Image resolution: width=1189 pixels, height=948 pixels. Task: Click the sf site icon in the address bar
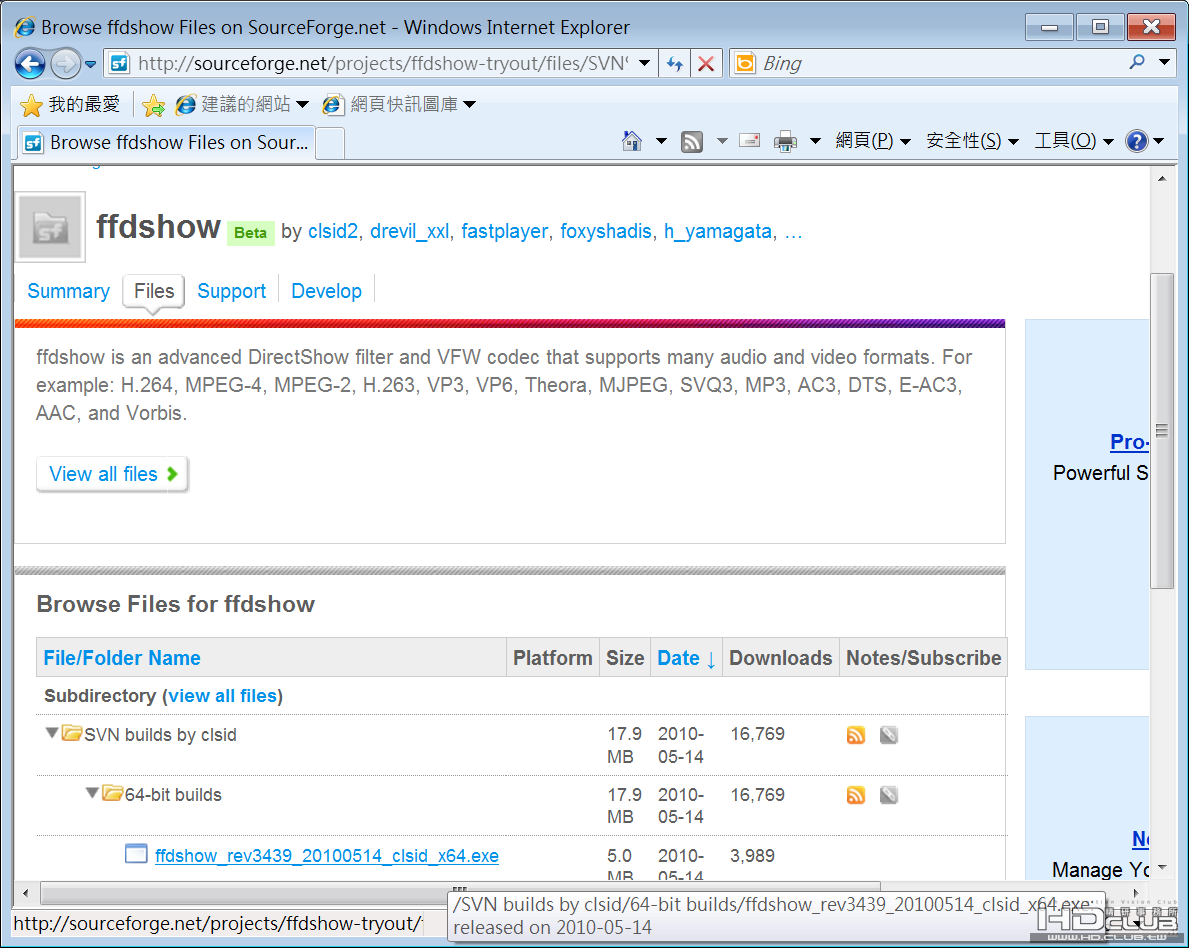click(x=119, y=64)
